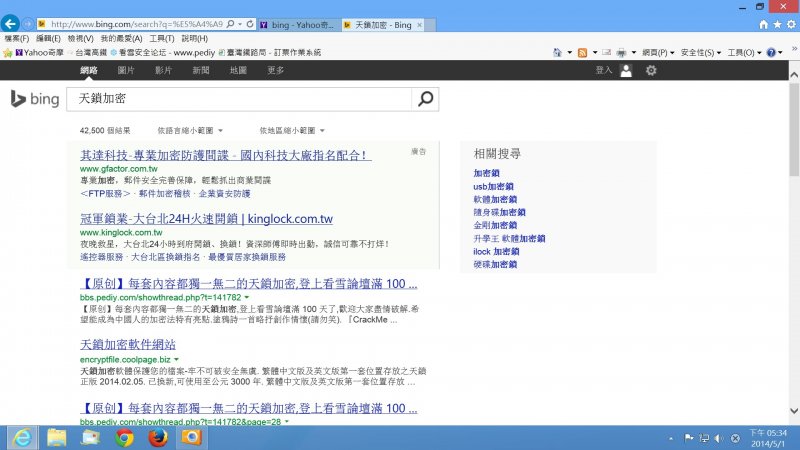
Task: Open the 網頁(P) command bar dropdown
Action: (x=658, y=52)
